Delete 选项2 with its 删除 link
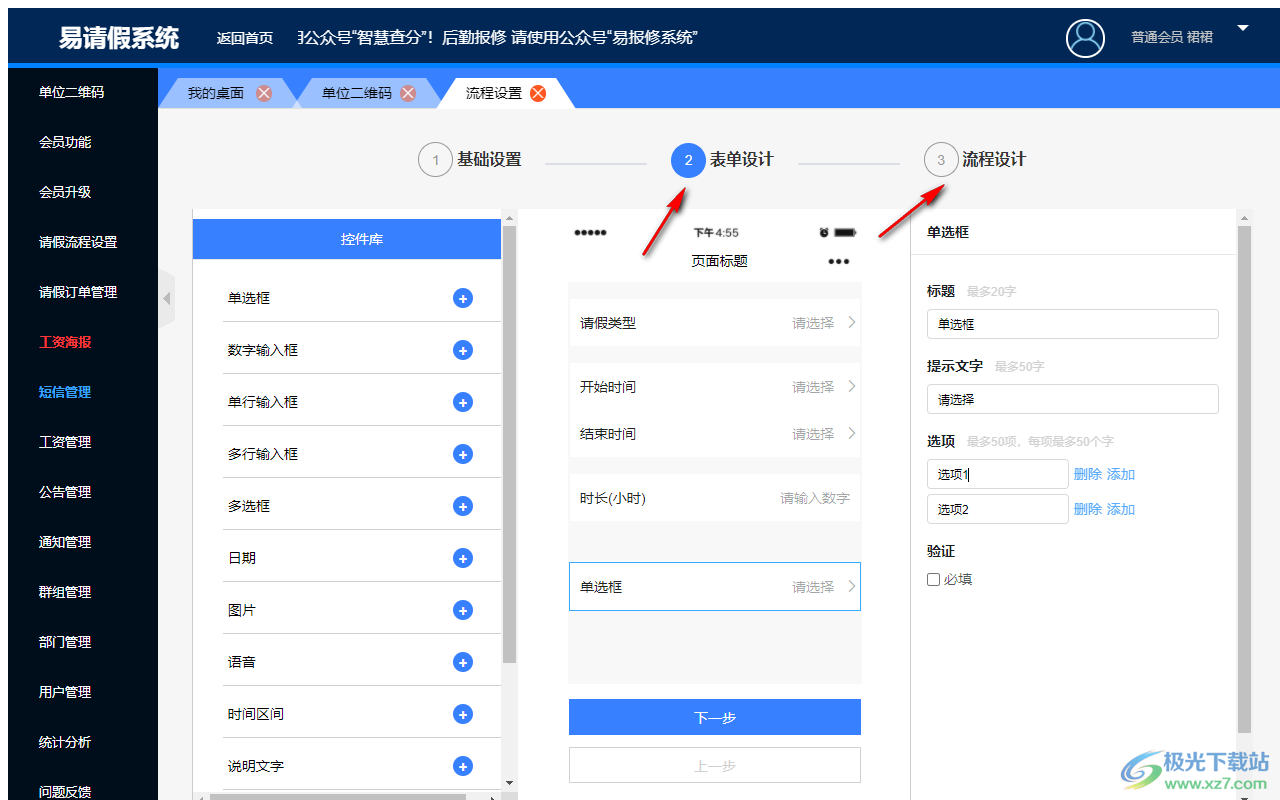1280x800 pixels. click(1088, 509)
